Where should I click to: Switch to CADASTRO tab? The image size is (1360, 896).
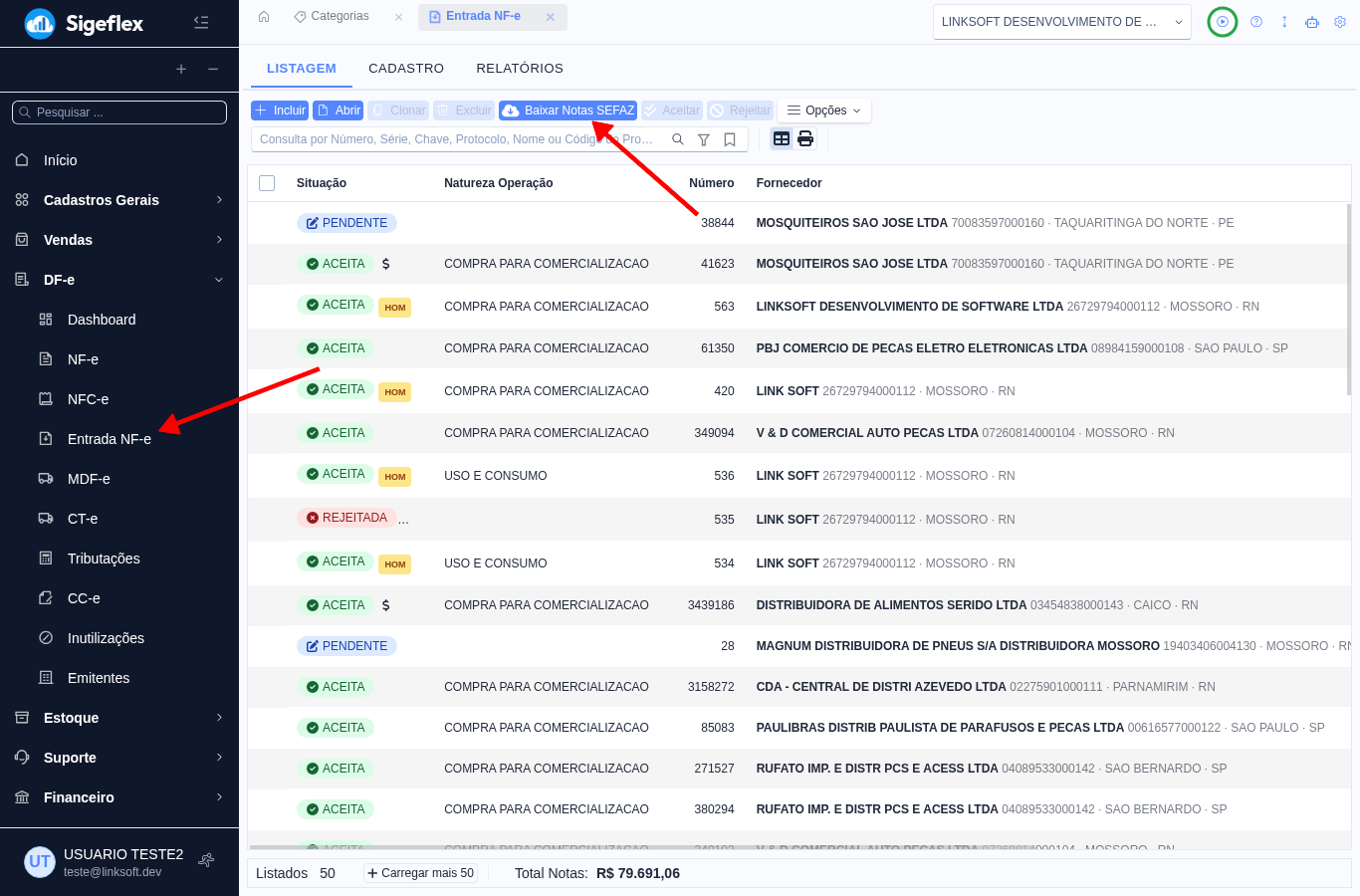[x=406, y=69]
